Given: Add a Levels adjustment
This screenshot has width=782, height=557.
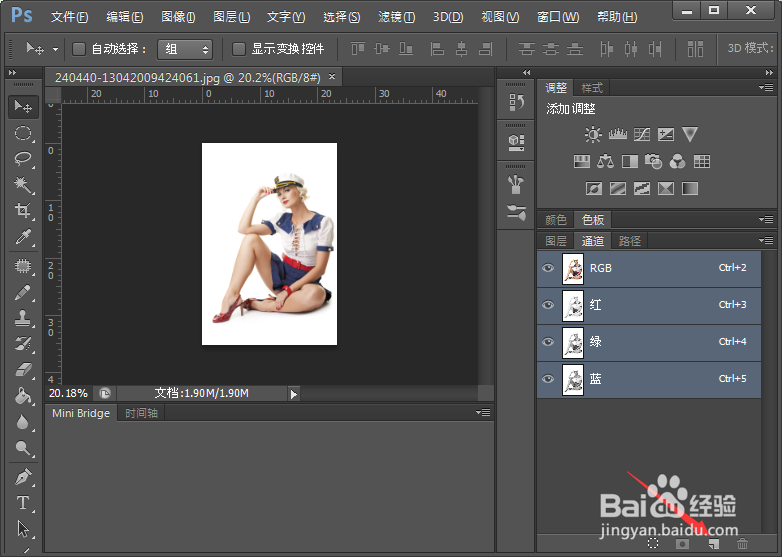Looking at the screenshot, I should 617,134.
